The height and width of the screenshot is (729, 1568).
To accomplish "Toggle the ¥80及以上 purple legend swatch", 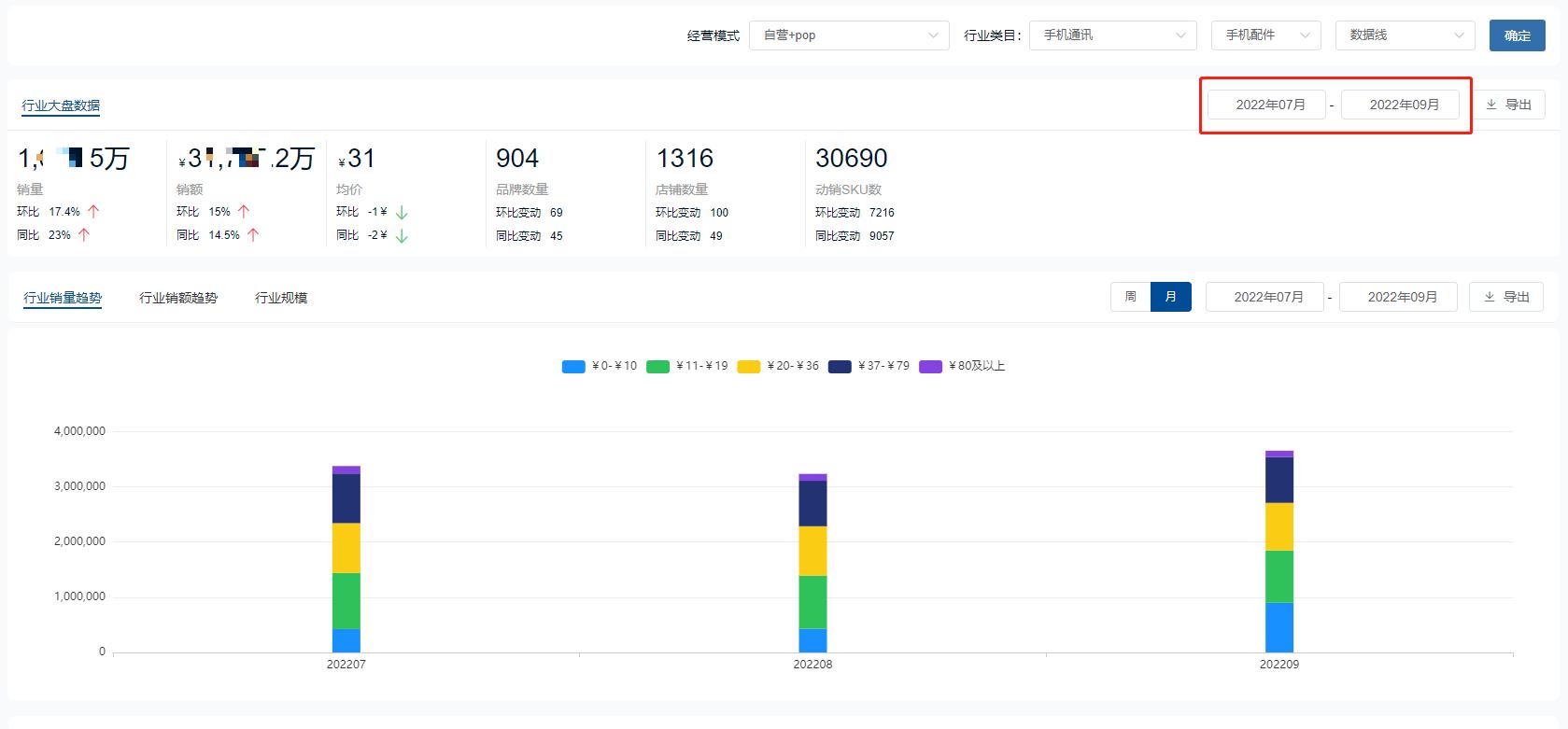I will pos(930,367).
